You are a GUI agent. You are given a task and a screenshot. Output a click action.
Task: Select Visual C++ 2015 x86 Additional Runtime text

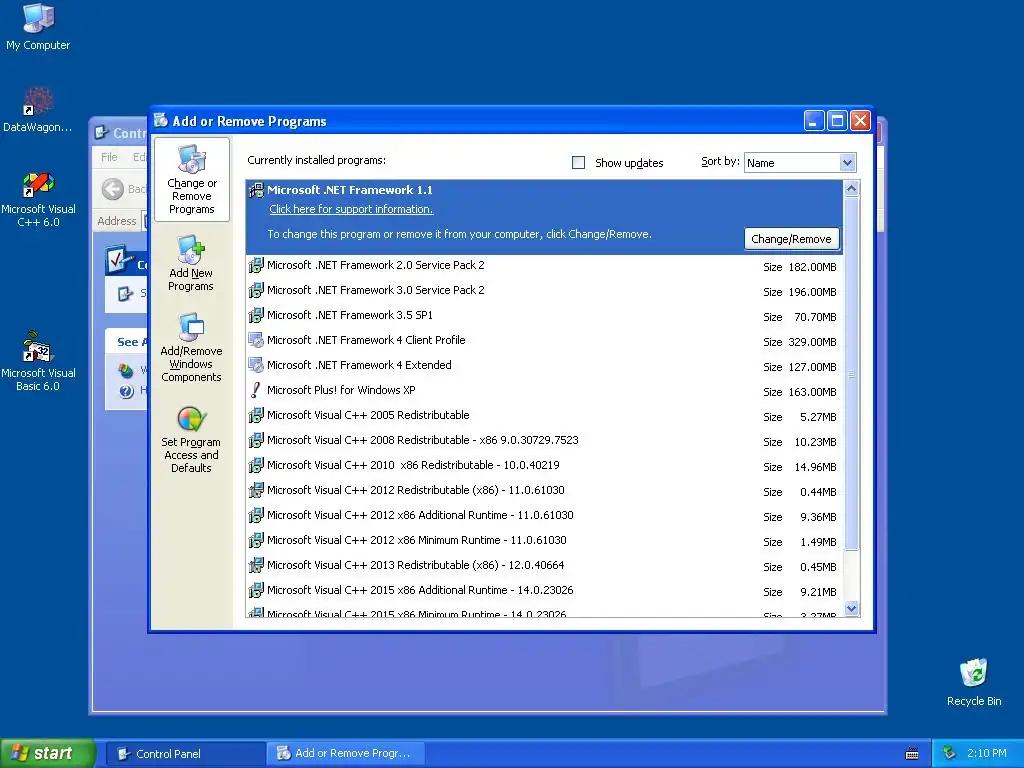(x=420, y=590)
